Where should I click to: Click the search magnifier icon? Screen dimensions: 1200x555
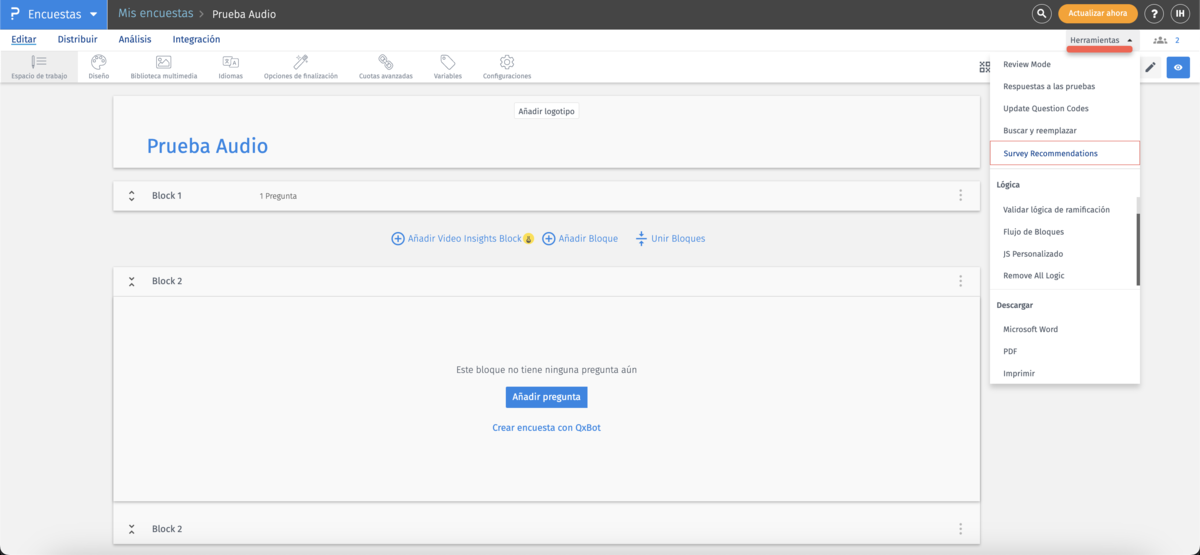click(x=1041, y=14)
